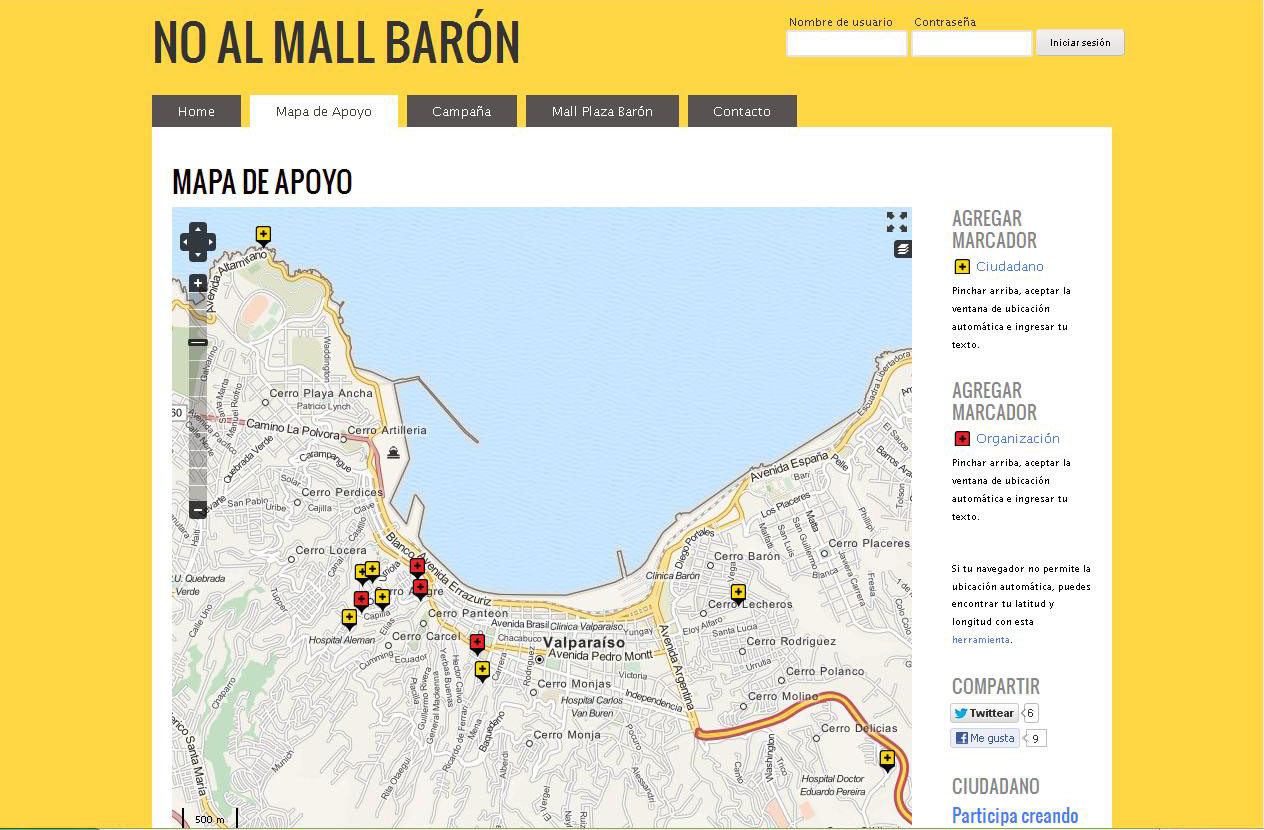
Task: Go to the Contacto tab
Action: [742, 111]
